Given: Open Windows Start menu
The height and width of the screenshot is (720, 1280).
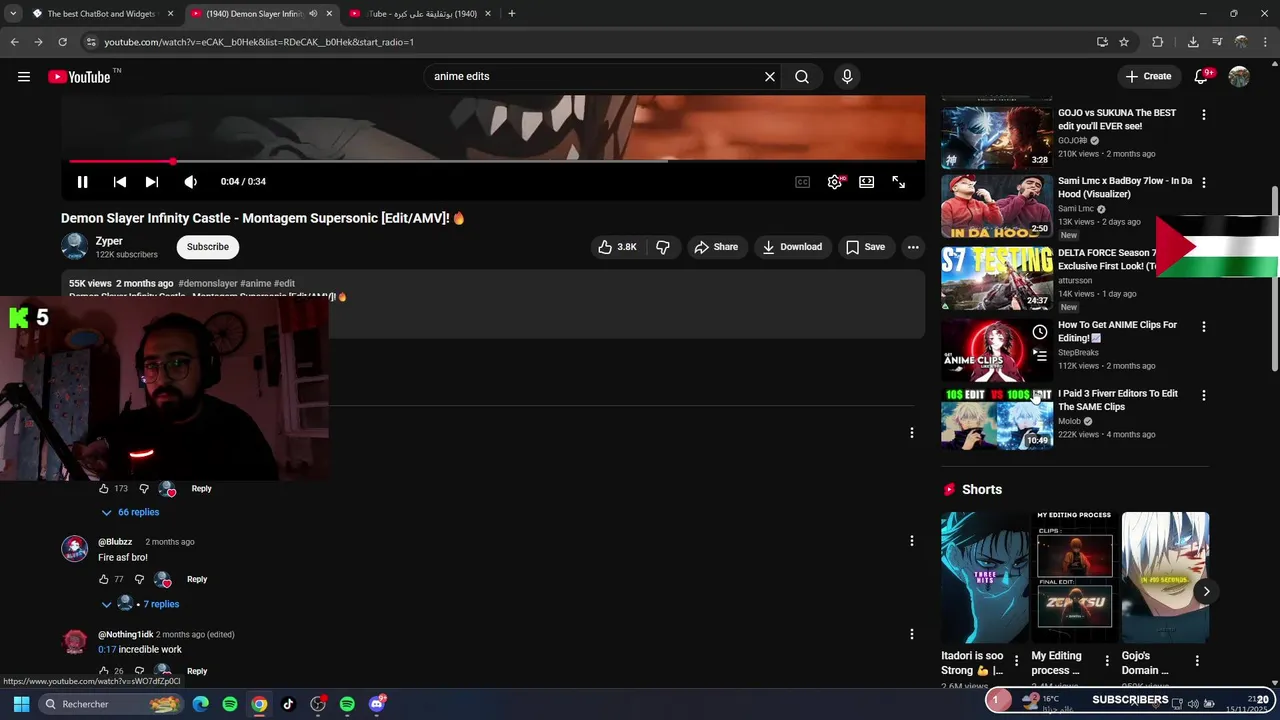Looking at the screenshot, I should 21,704.
